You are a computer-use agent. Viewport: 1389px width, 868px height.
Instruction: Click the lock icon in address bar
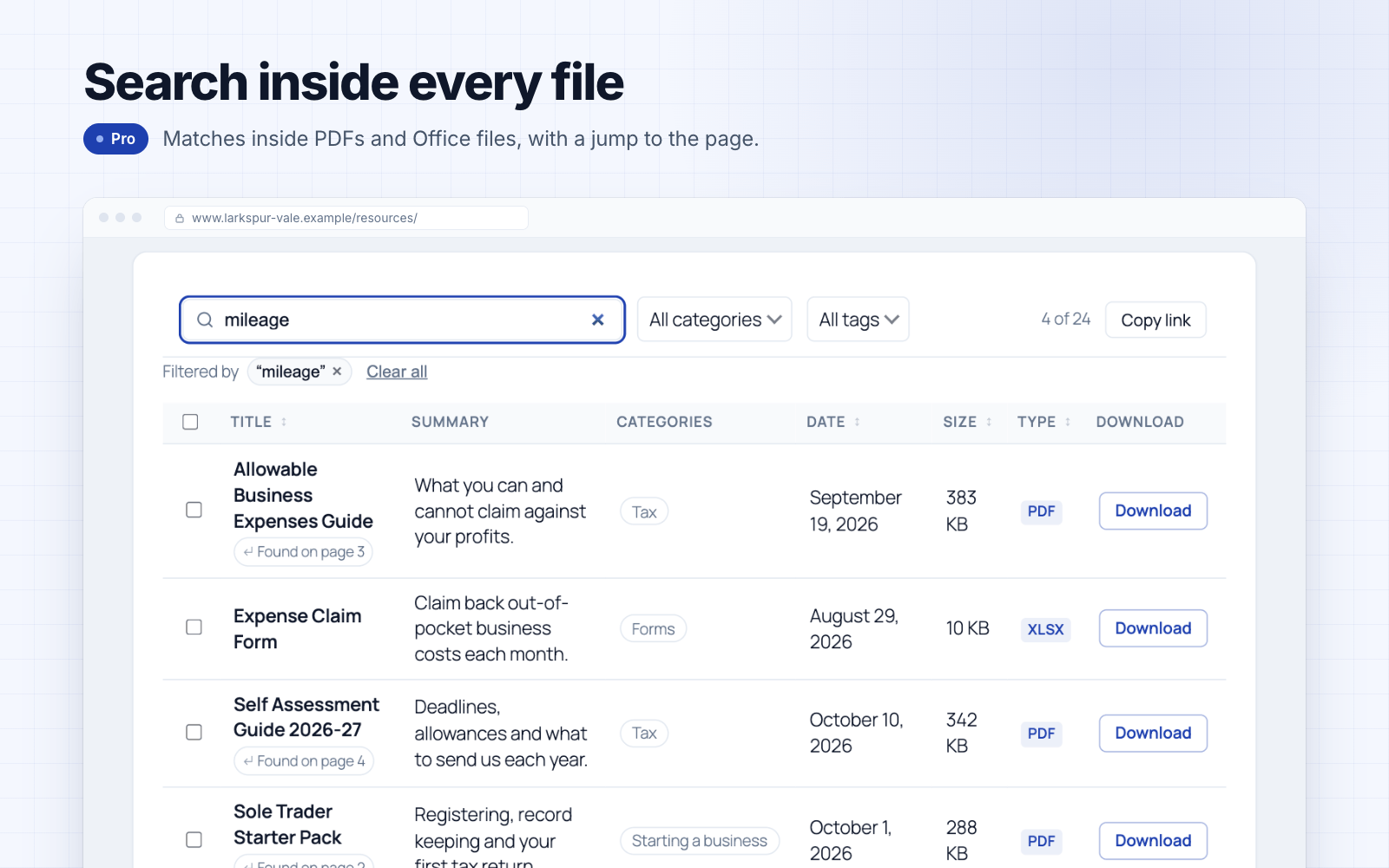[x=180, y=219]
